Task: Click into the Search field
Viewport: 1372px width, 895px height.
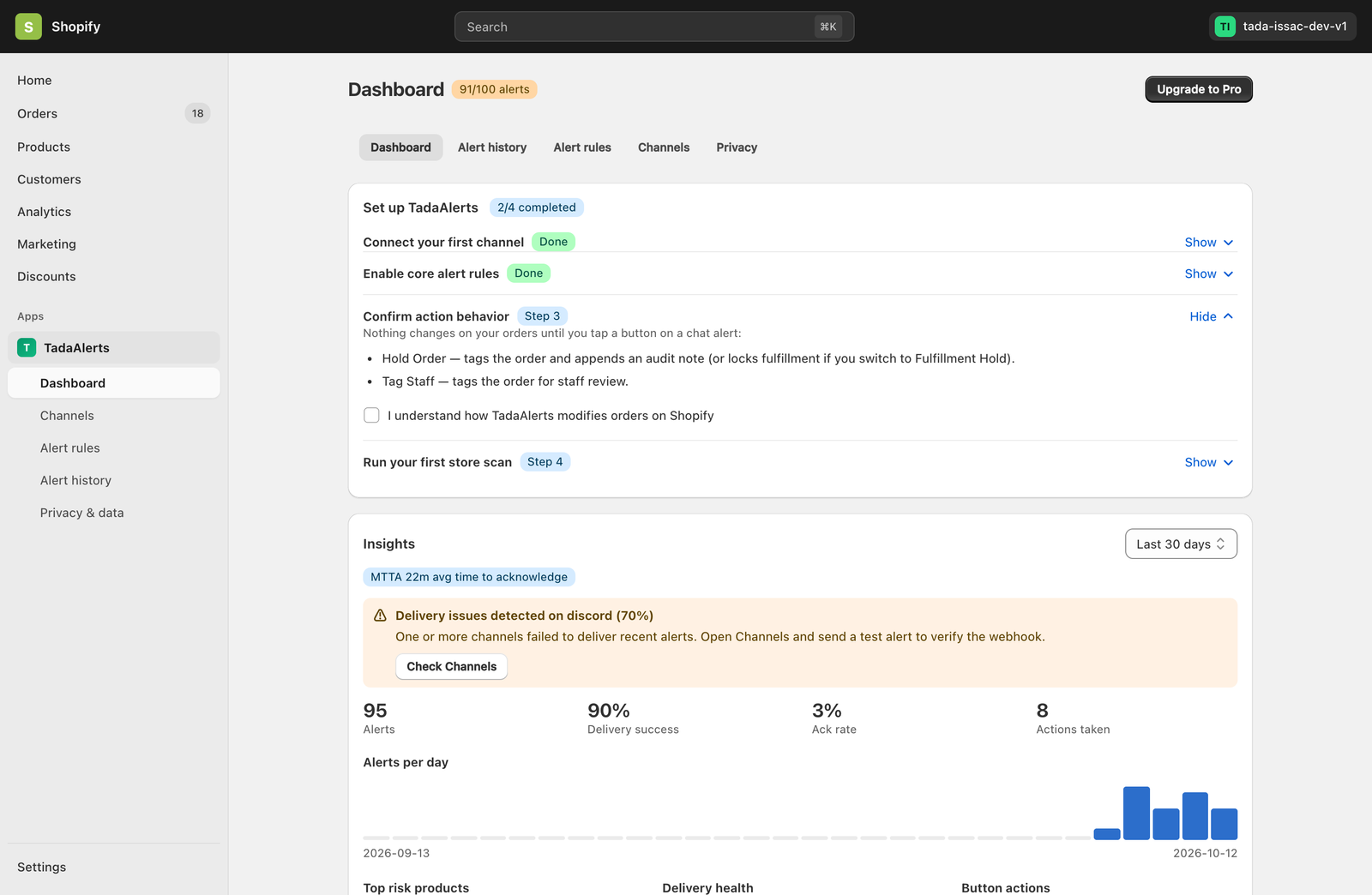Action: (x=653, y=27)
